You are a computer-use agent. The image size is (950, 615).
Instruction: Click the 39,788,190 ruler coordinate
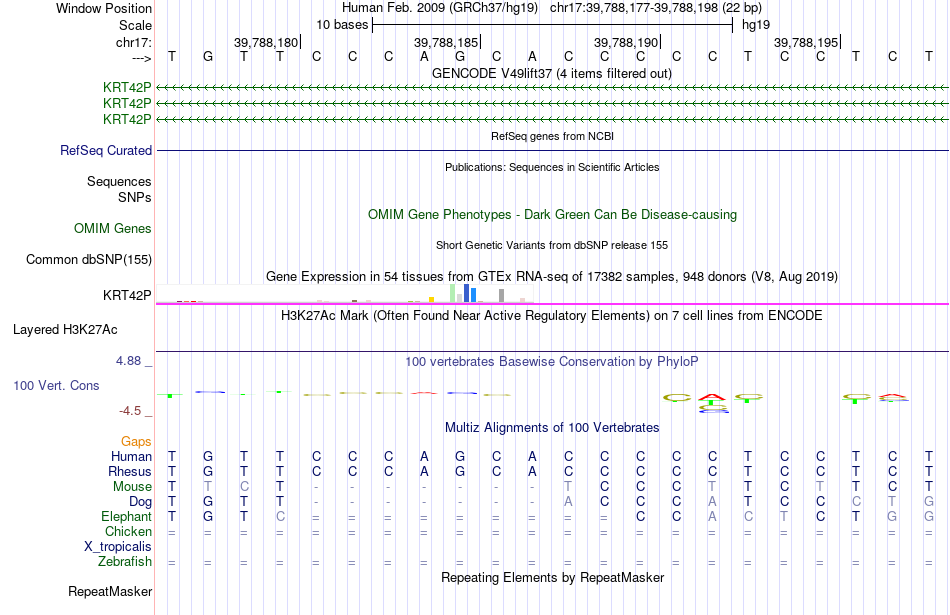click(x=626, y=42)
